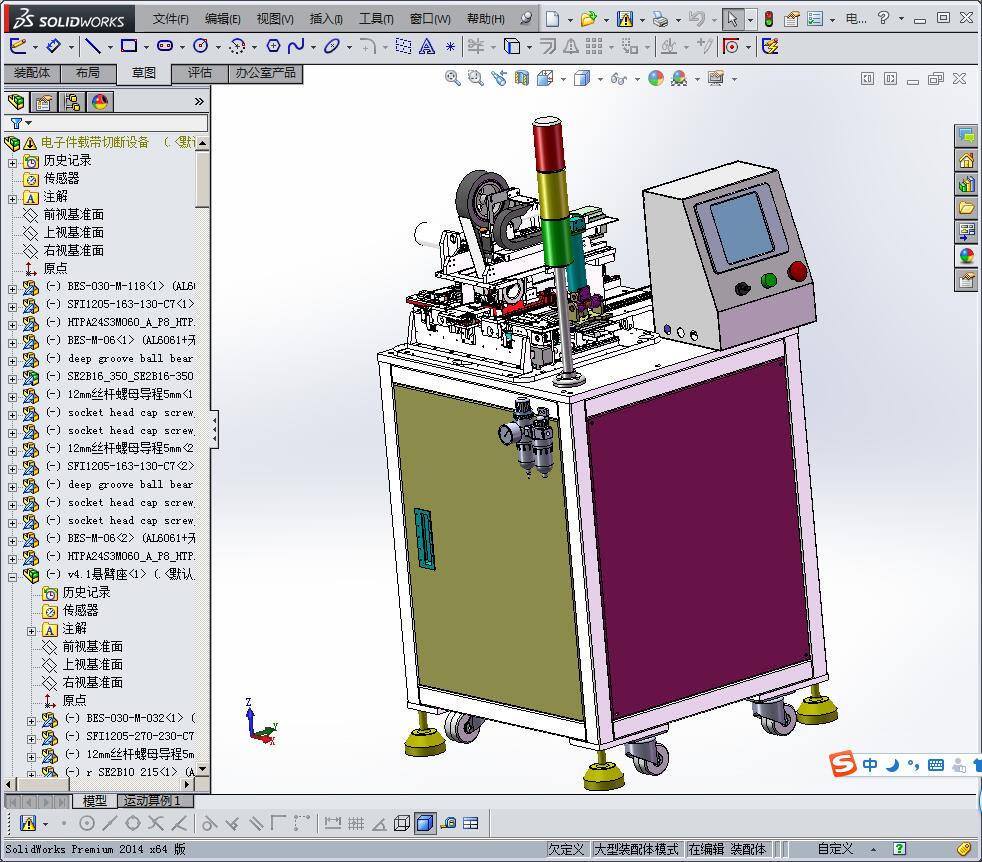Select the Line sketch tool
This screenshot has width=982, height=862.
coord(93,46)
